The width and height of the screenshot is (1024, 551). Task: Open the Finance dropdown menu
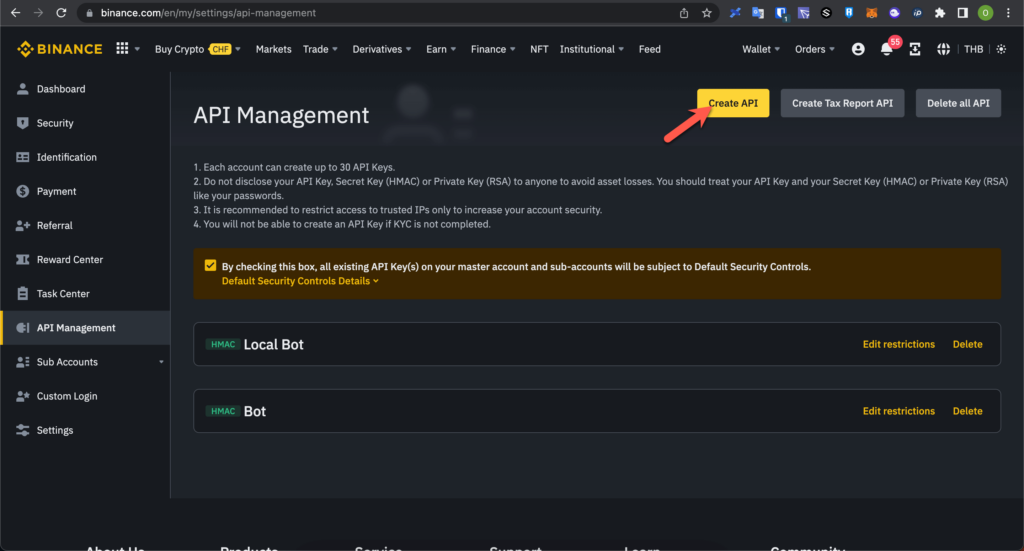pos(493,49)
